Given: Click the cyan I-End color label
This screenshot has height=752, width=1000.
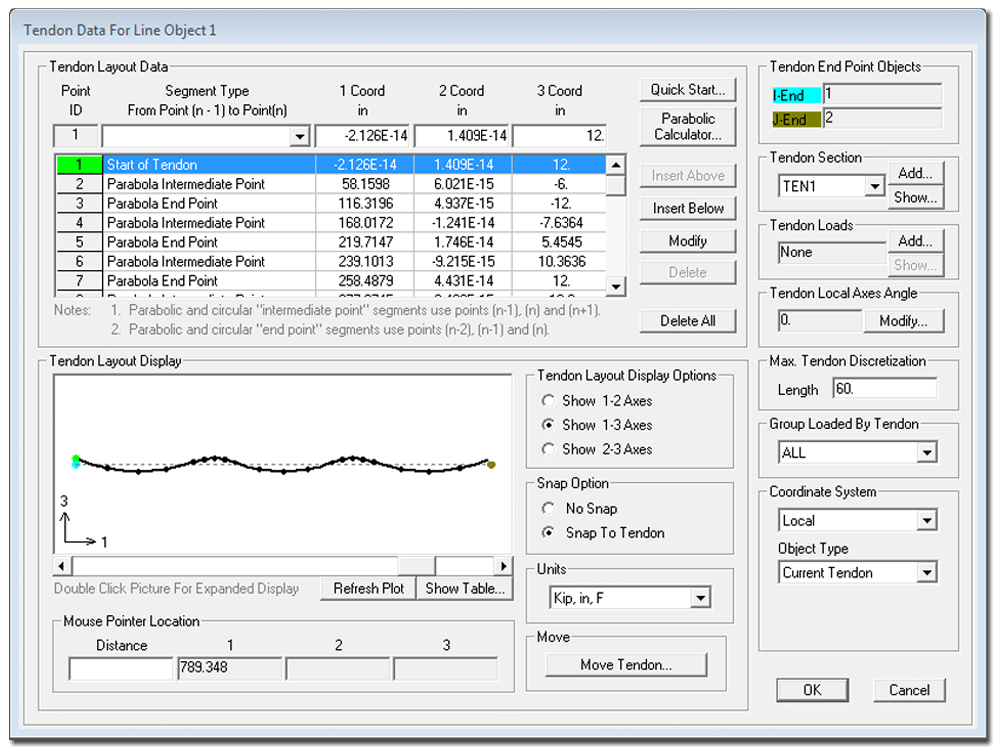Looking at the screenshot, I should coord(796,96).
